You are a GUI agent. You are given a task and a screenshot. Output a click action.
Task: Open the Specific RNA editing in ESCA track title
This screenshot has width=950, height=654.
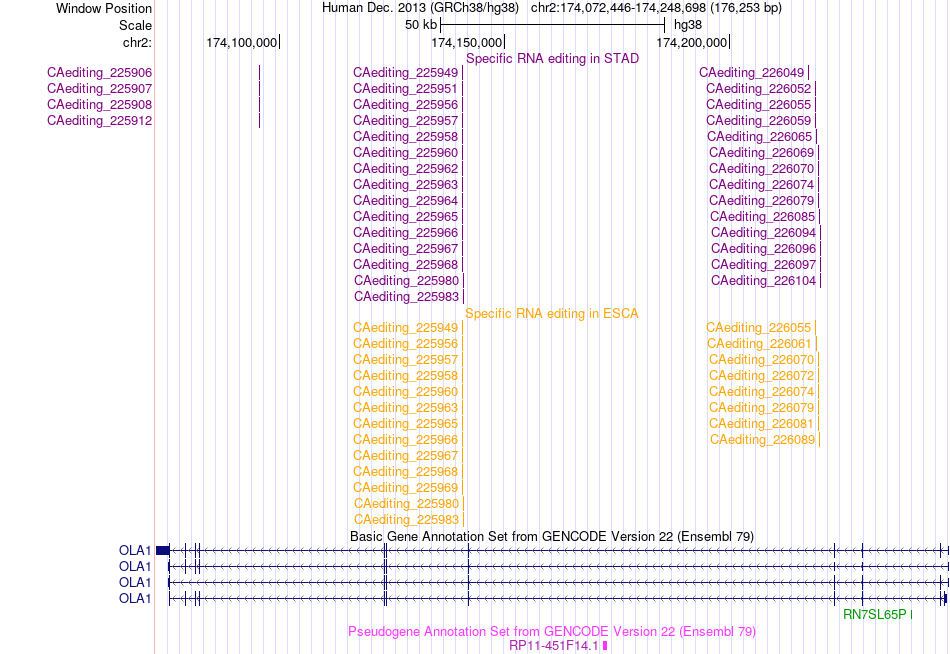click(x=552, y=313)
